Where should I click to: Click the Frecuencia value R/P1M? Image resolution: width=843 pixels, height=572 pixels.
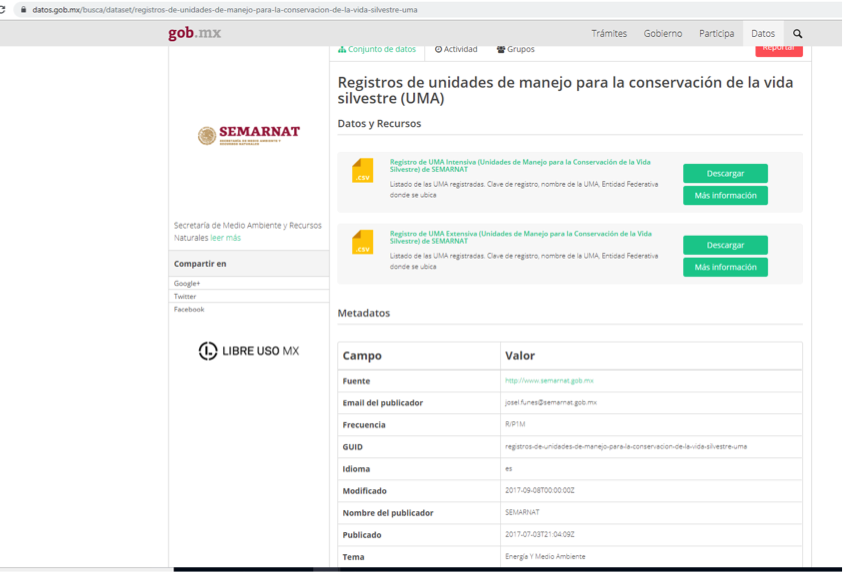coord(515,424)
